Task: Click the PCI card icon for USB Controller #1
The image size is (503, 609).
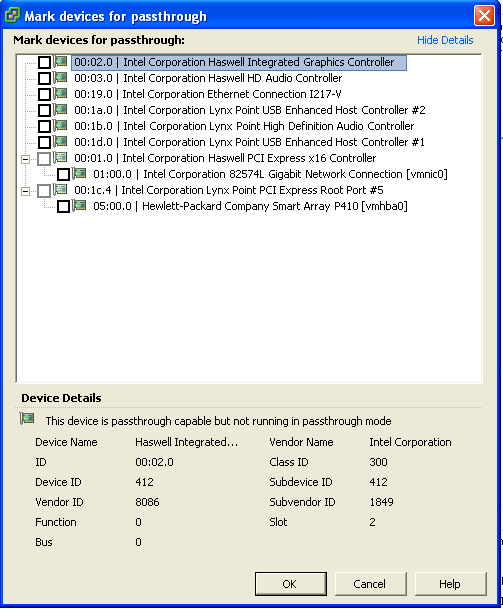Action: [x=61, y=141]
